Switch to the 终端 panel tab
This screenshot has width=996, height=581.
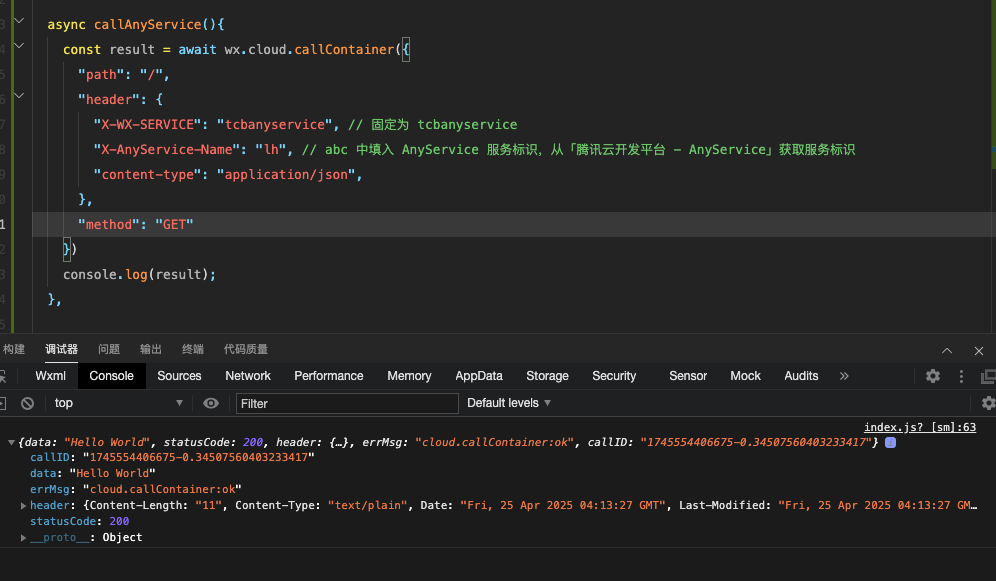click(x=192, y=349)
